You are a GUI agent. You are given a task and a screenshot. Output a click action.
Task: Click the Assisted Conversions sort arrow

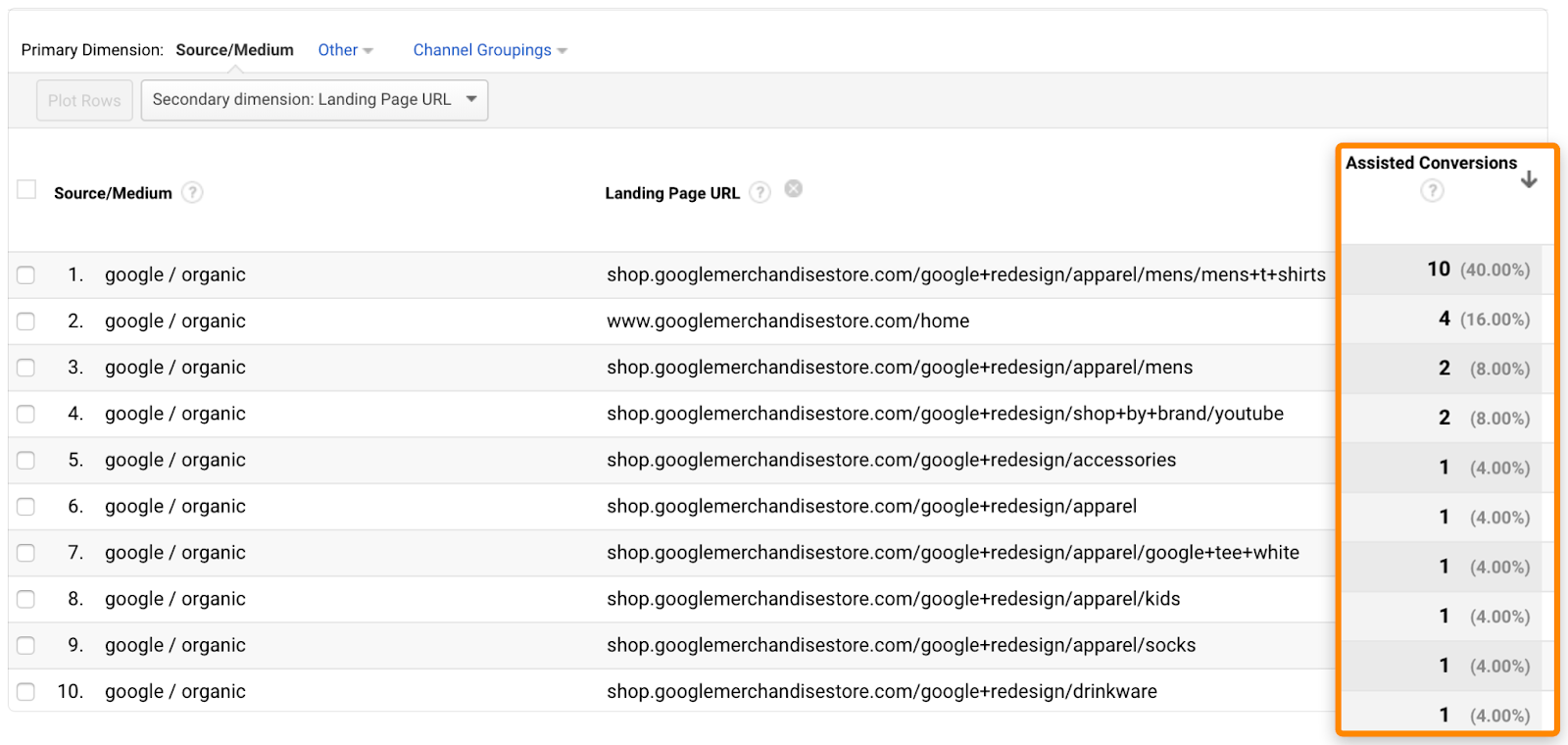tap(1528, 179)
